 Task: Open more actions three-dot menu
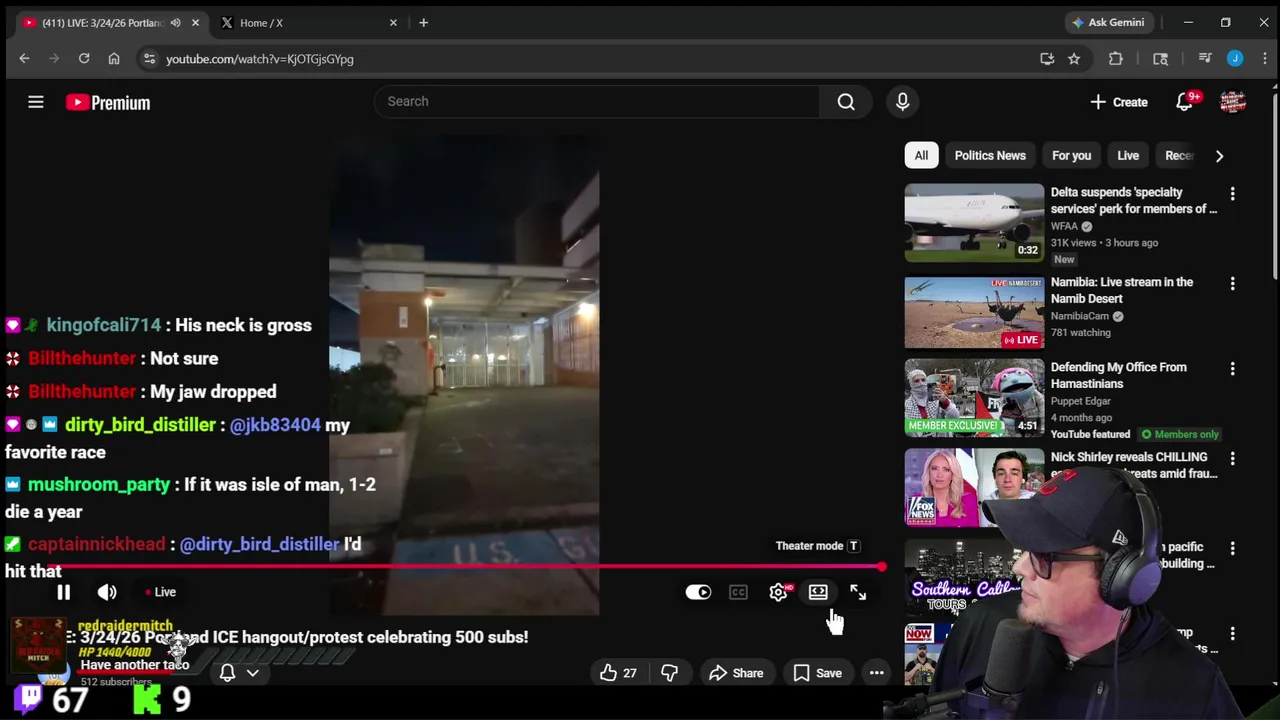tap(876, 673)
